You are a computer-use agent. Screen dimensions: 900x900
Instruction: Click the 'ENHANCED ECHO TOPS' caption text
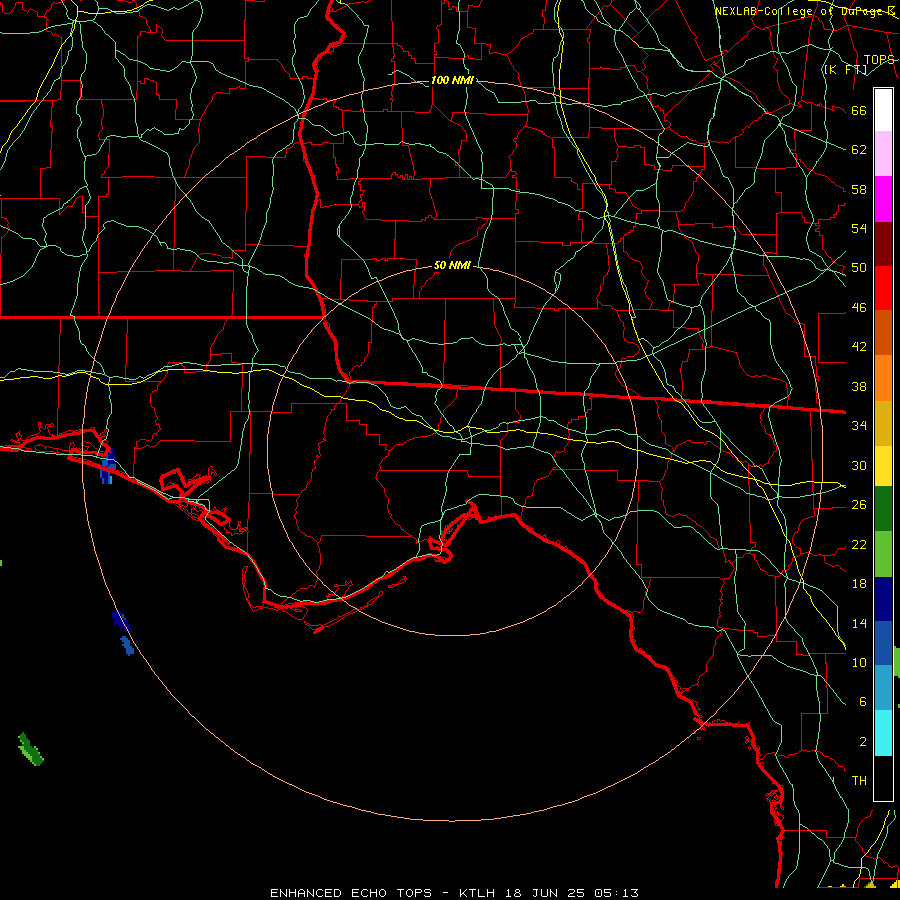point(350,893)
